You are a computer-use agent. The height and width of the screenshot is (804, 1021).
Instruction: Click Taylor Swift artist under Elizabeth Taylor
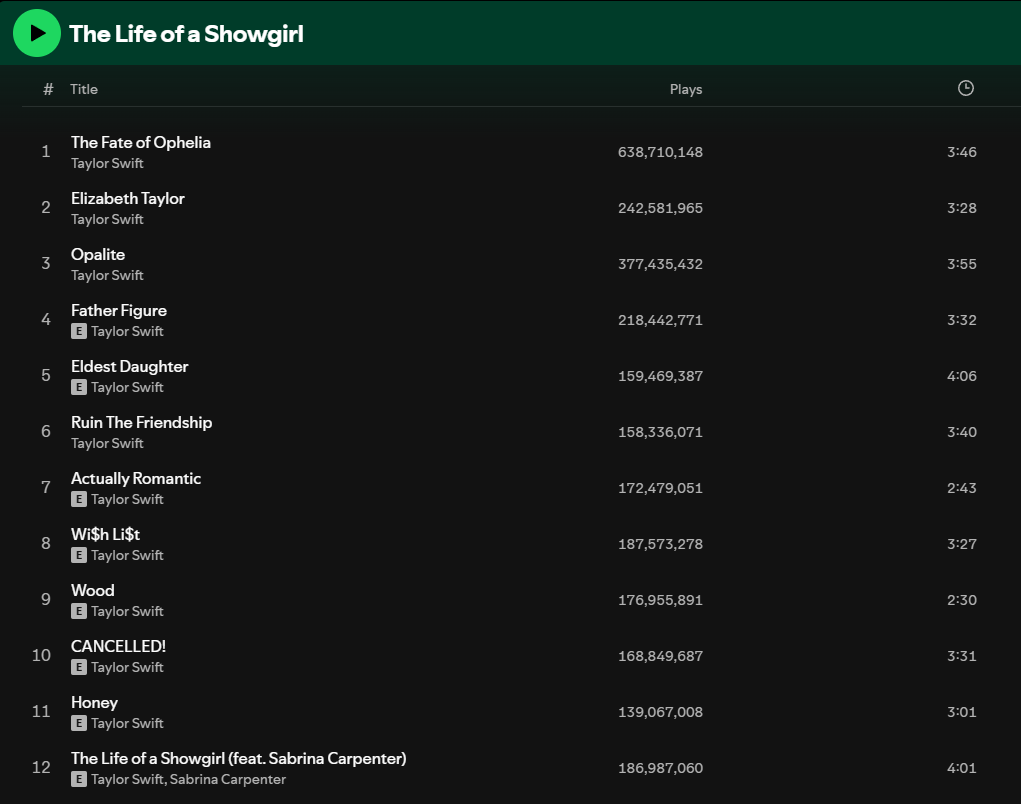click(x=107, y=219)
